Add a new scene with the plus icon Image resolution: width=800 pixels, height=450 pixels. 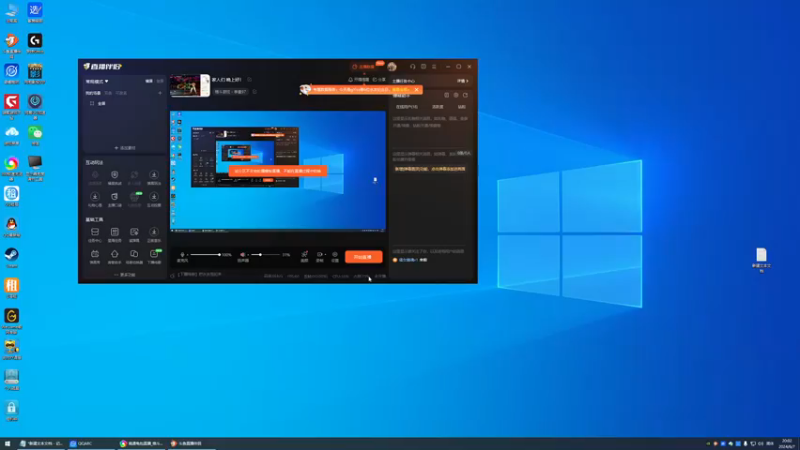160,93
